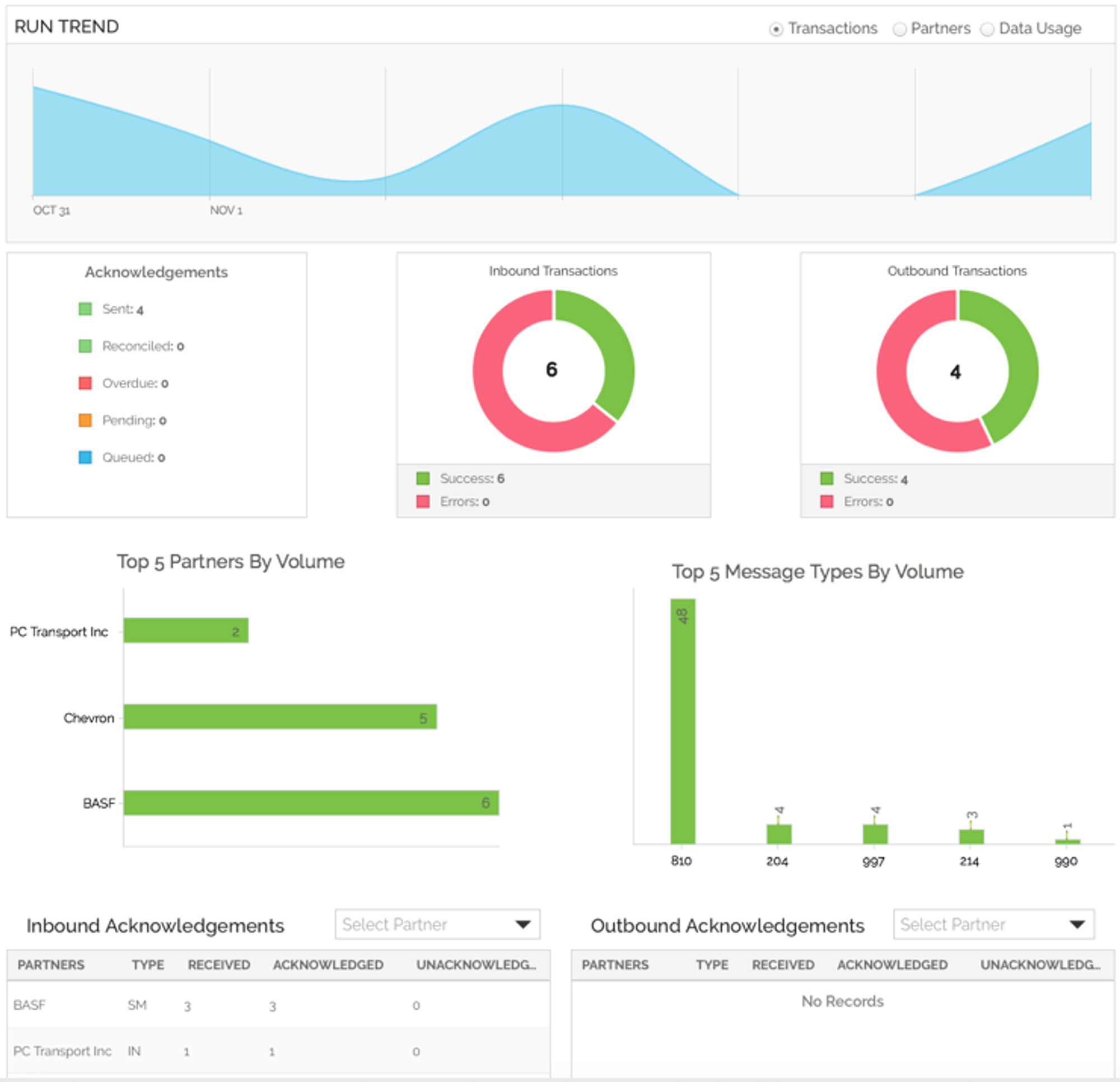The image size is (1120, 1082).
Task: Click Outbound Transactions Errors legend icon
Action: [827, 501]
